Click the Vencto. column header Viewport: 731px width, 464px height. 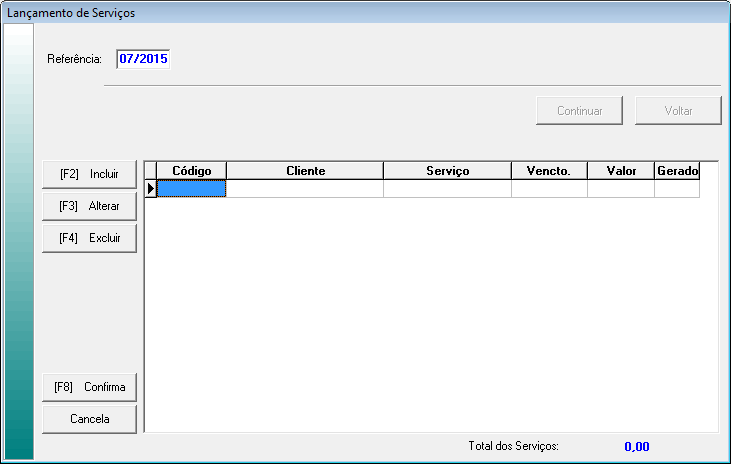[549, 171]
